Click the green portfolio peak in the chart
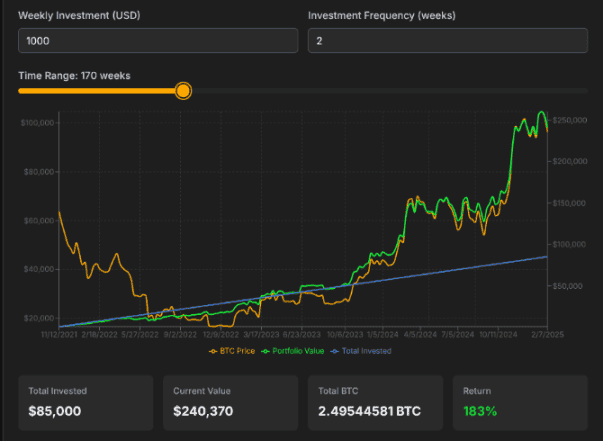 [x=541, y=112]
